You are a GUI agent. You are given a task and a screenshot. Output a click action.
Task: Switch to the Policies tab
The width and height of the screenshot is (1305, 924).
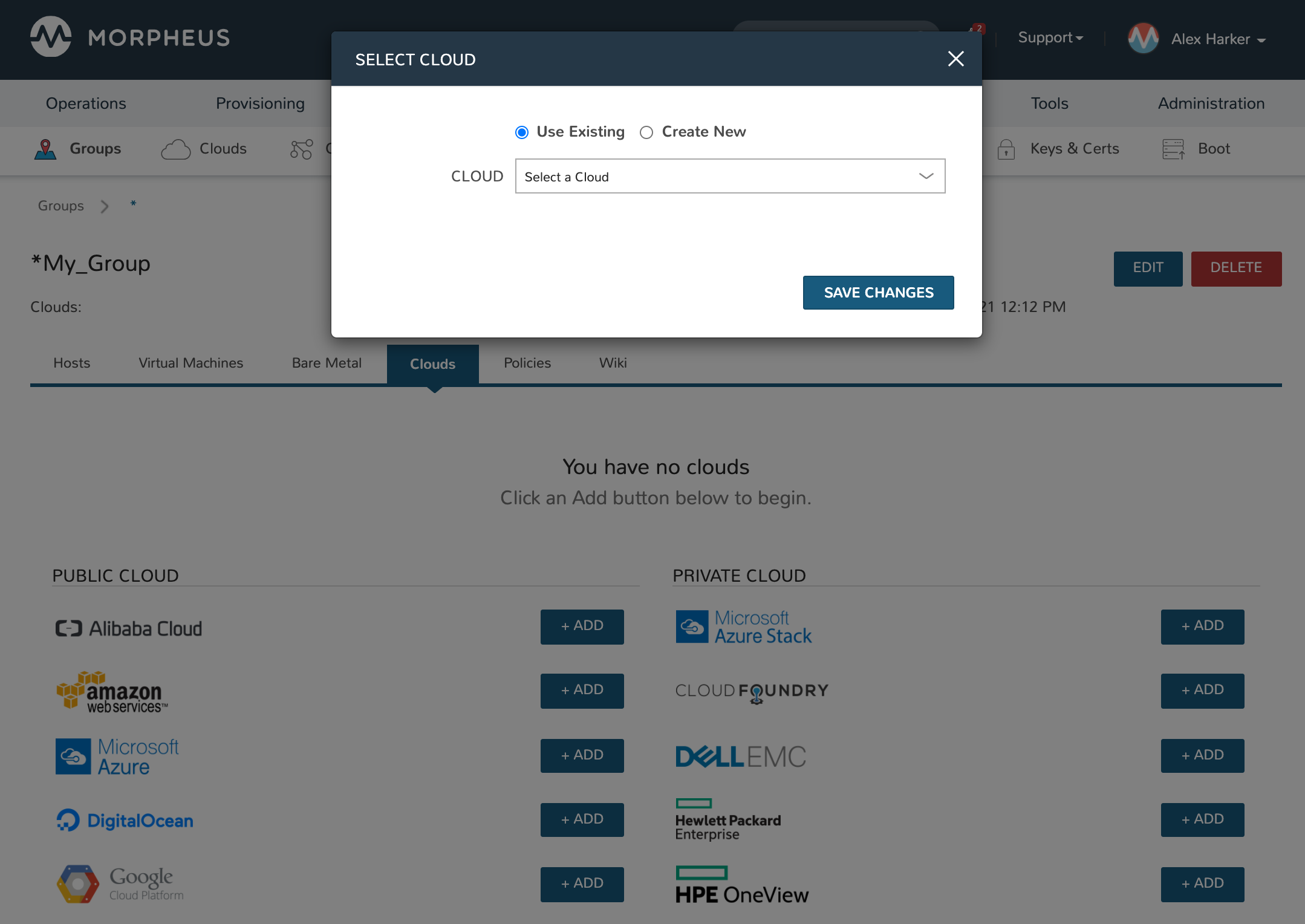pyautogui.click(x=527, y=363)
